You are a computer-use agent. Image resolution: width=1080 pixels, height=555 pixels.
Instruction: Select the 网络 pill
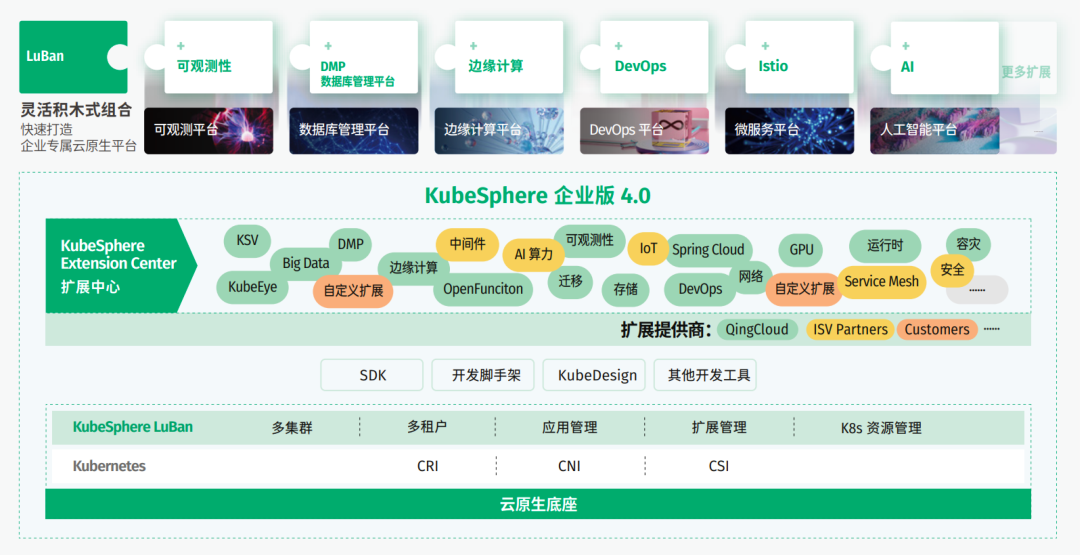point(751,277)
